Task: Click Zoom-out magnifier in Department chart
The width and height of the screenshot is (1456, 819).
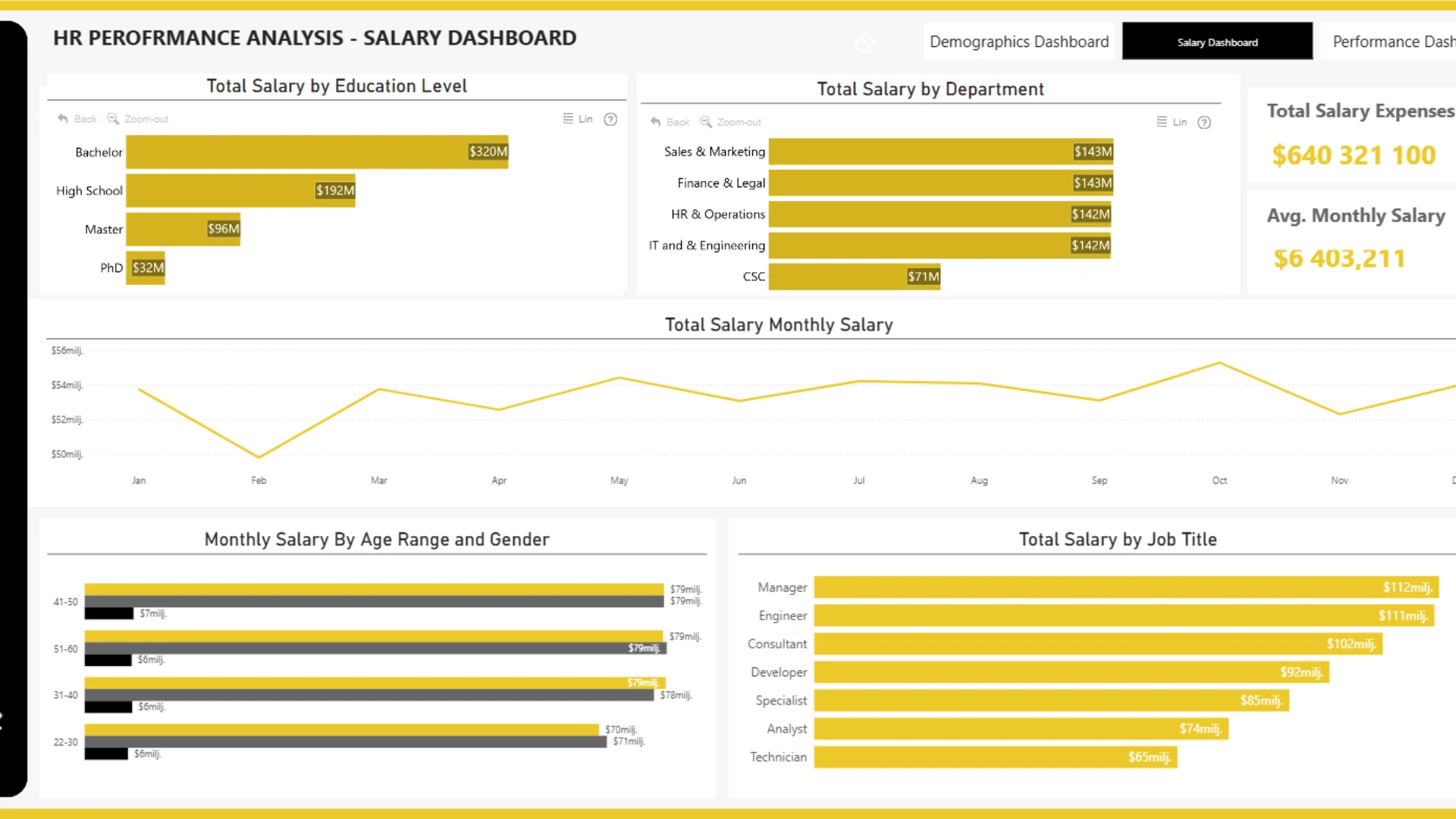Action: pyautogui.click(x=706, y=122)
